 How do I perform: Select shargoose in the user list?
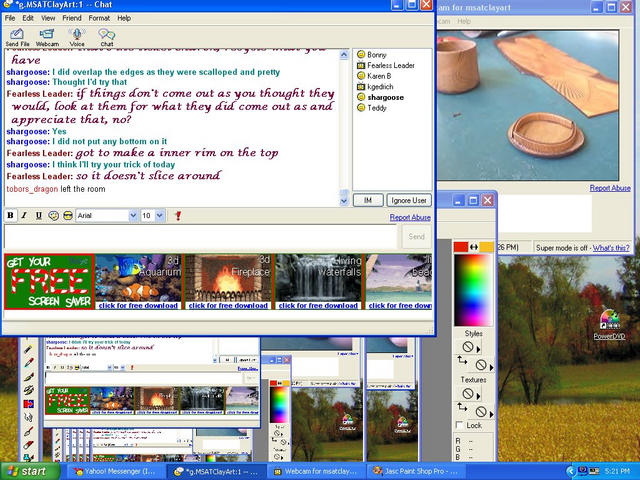tap(385, 97)
